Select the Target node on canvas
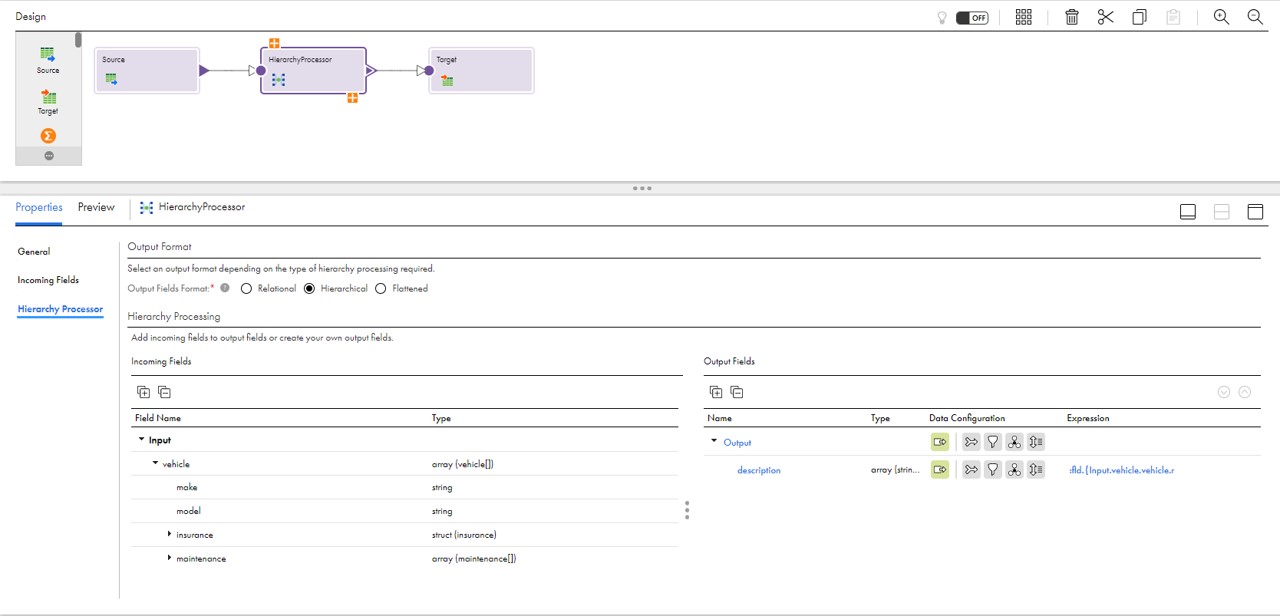This screenshot has width=1280, height=616. coord(482,70)
